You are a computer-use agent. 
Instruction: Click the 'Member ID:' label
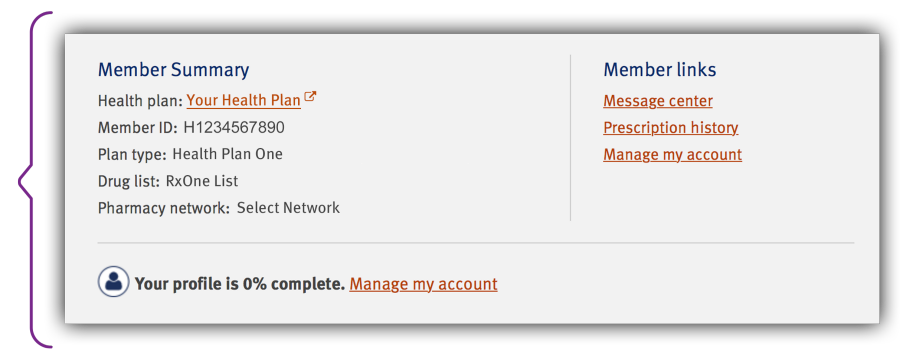pyautogui.click(x=138, y=127)
